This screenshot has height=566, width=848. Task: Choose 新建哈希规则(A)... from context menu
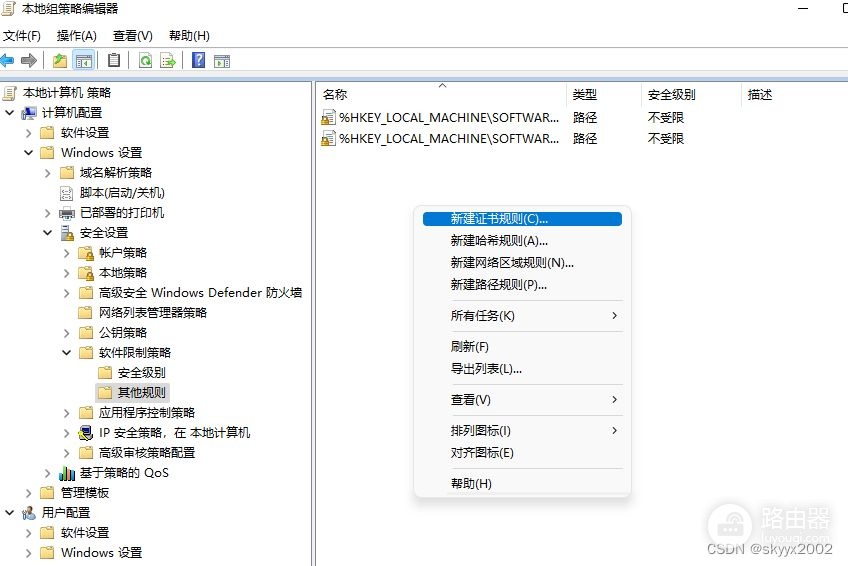pos(522,241)
